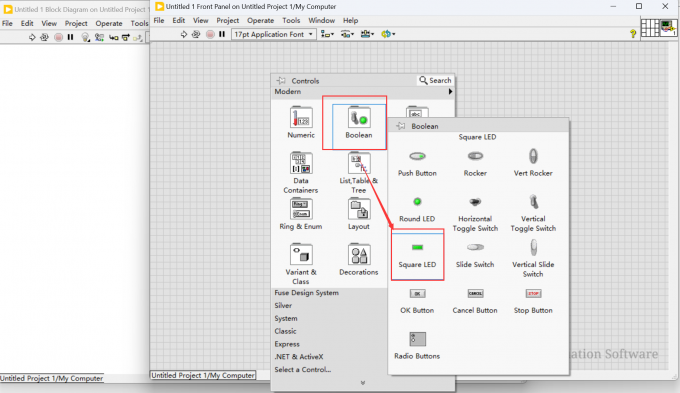
Task: Select the Square LED indicator
Action: click(x=417, y=255)
